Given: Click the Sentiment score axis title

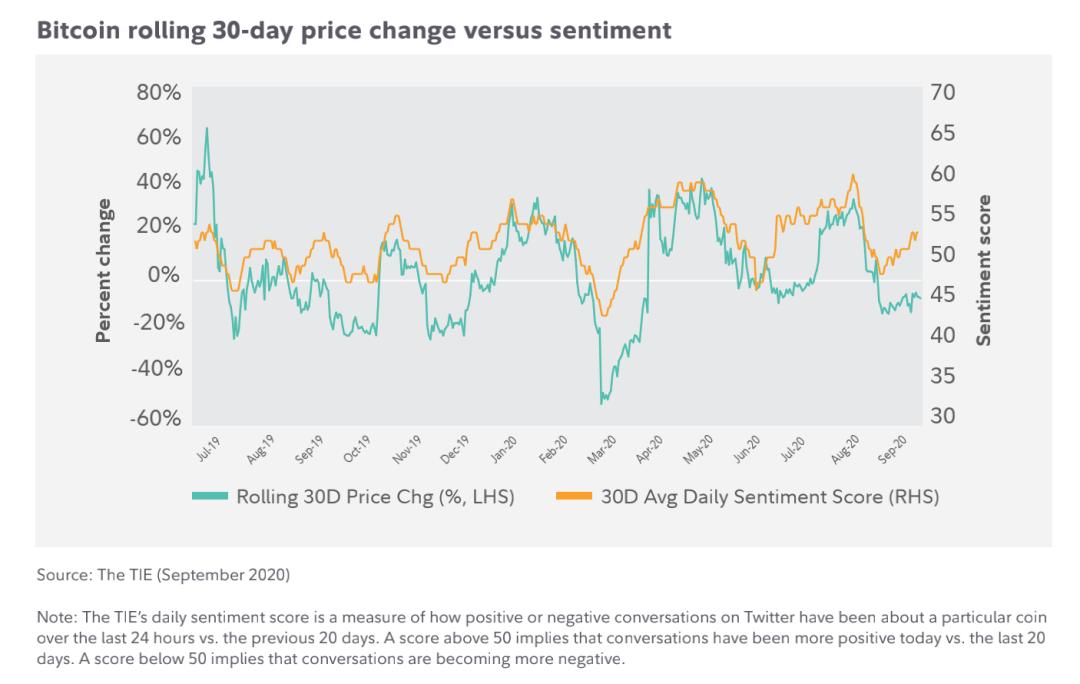Looking at the screenshot, I should [x=984, y=270].
